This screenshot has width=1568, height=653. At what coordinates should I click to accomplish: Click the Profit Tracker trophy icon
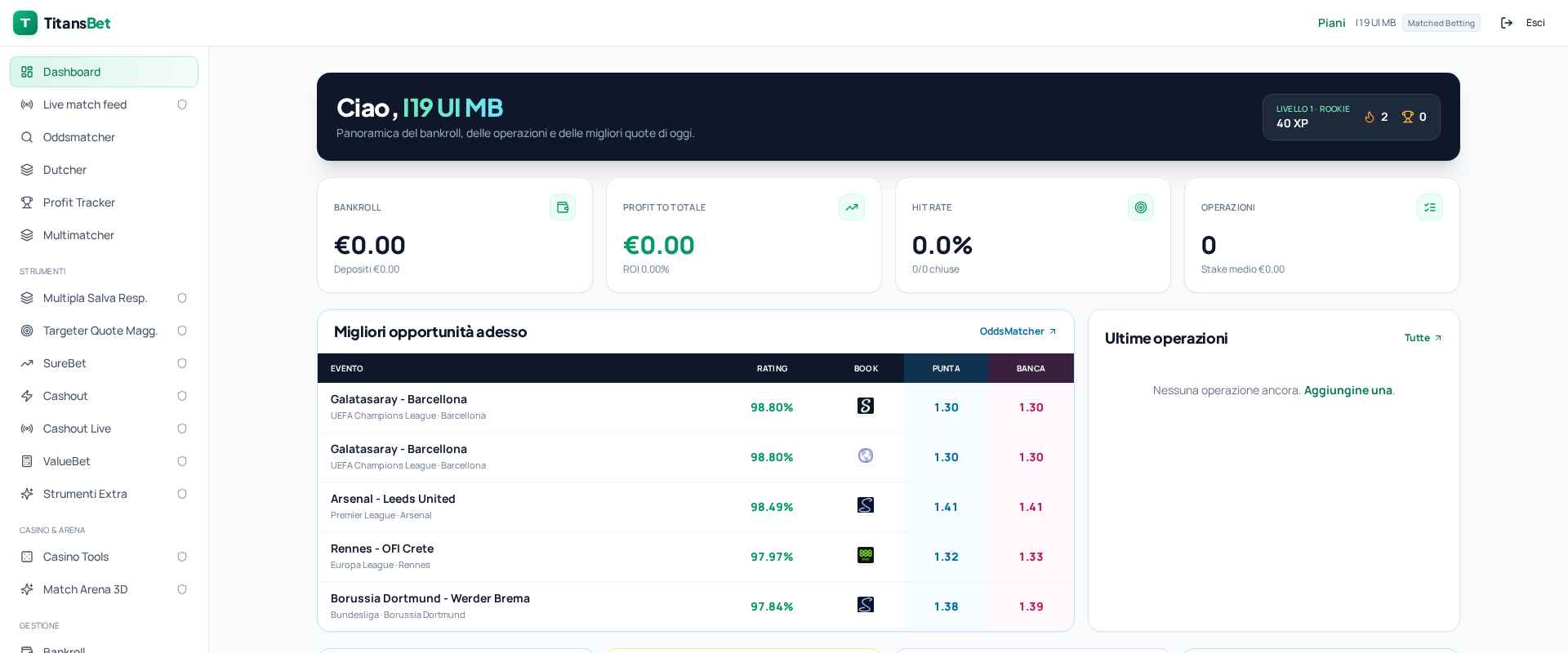27,202
